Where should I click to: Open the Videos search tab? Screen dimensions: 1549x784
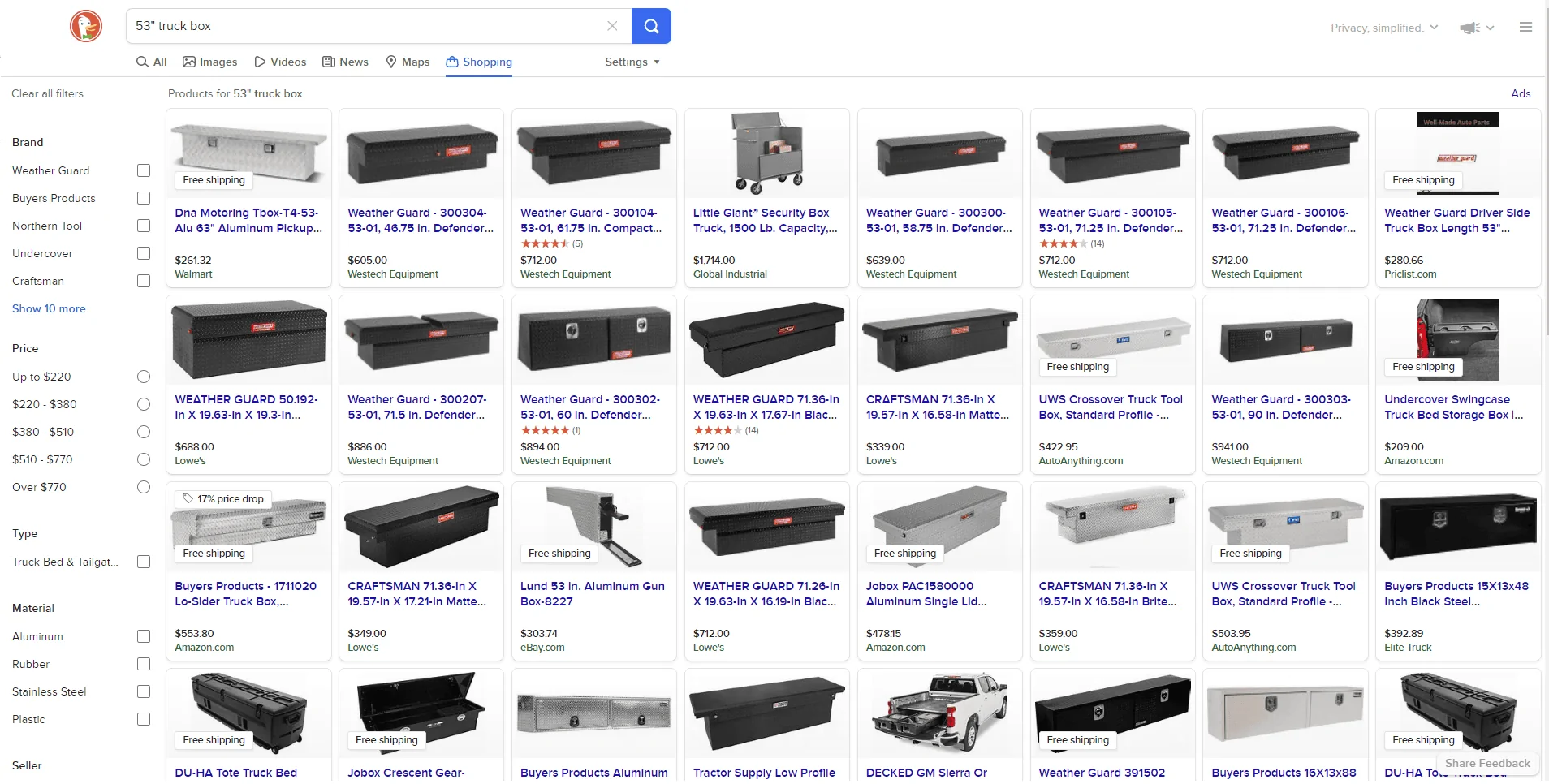(280, 62)
